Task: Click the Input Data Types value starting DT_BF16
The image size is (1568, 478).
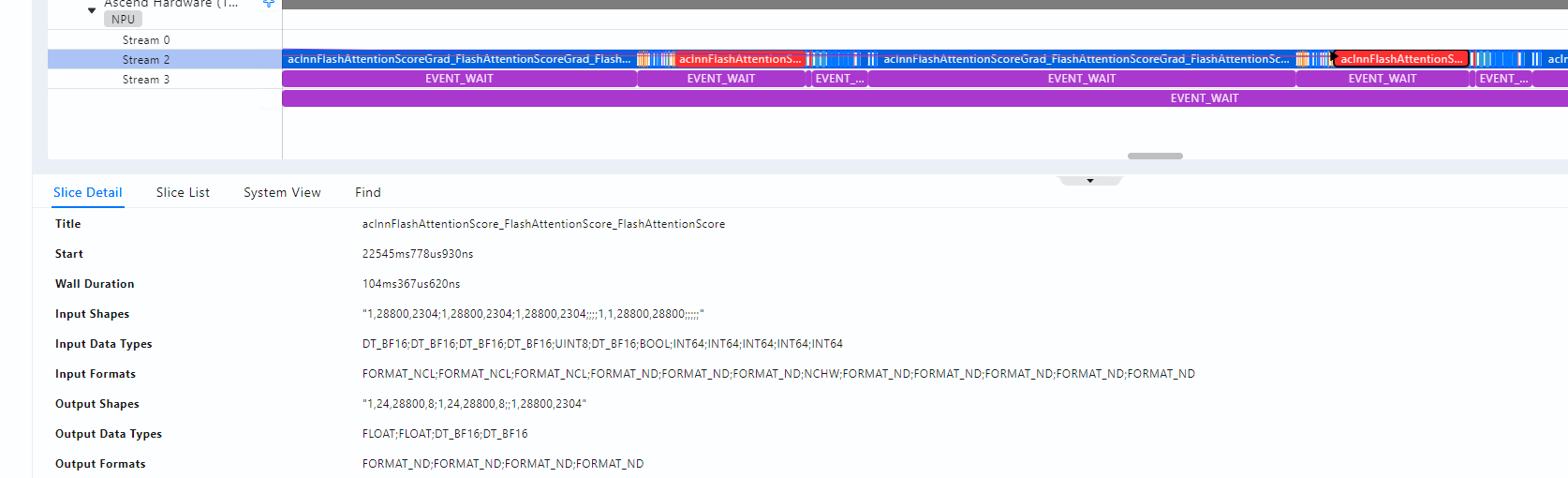Action: click(602, 344)
